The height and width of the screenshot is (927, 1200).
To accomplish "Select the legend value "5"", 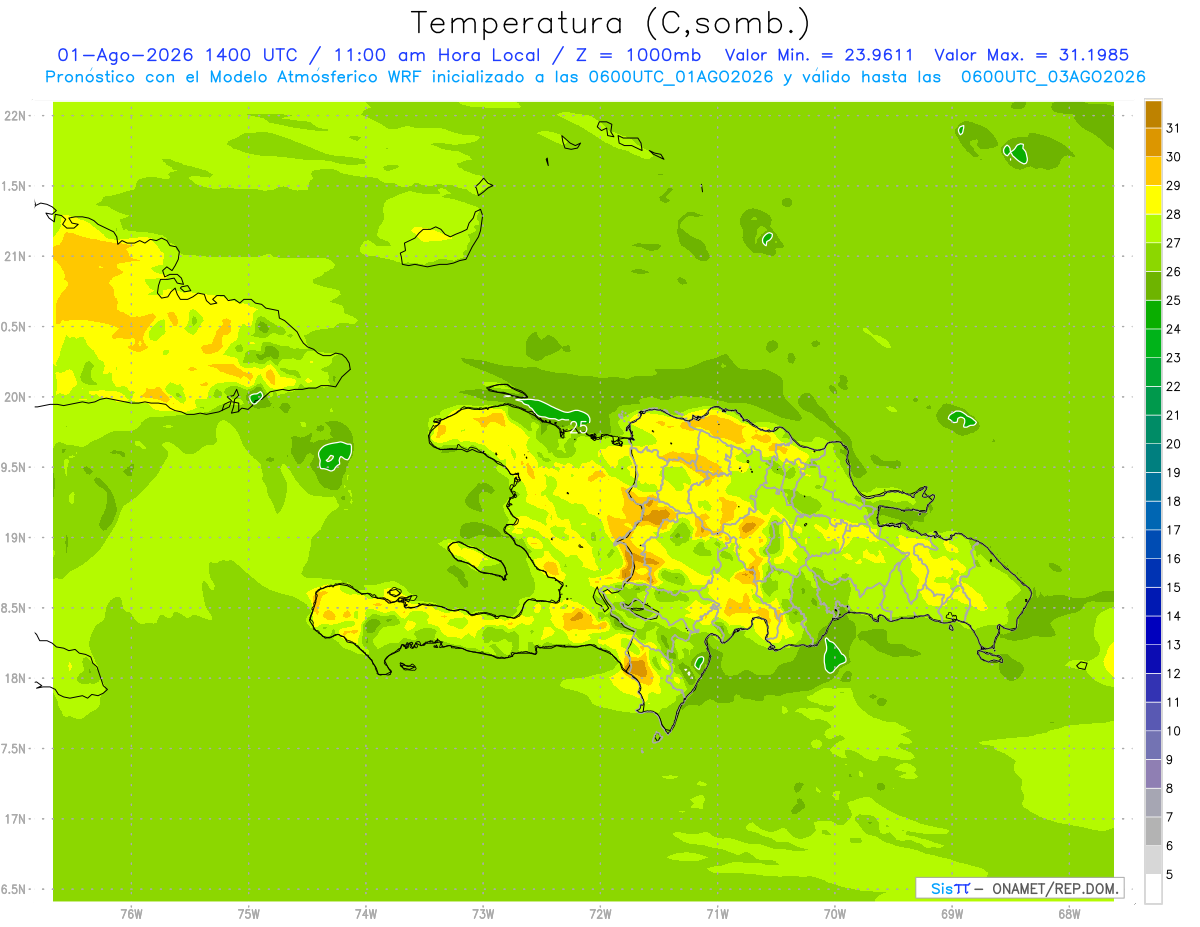I will click(1169, 875).
